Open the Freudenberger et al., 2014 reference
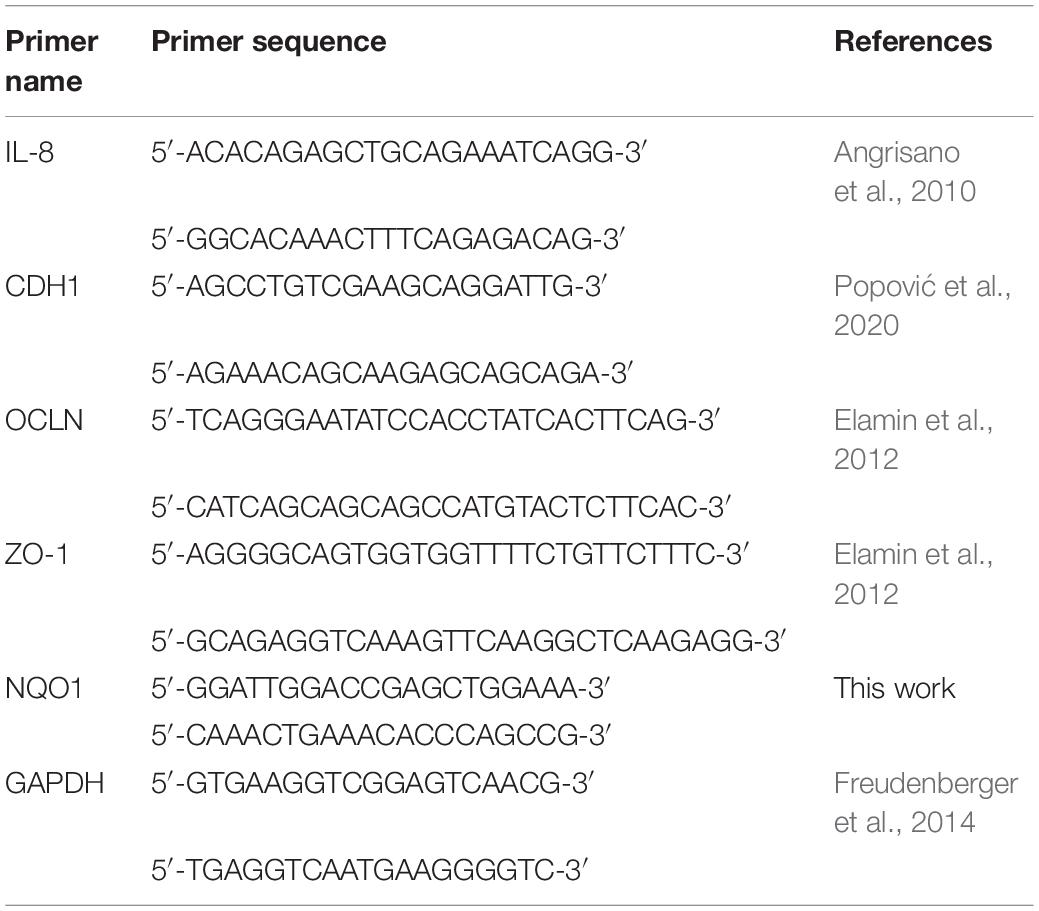The width and height of the screenshot is (1039, 911). point(926,803)
